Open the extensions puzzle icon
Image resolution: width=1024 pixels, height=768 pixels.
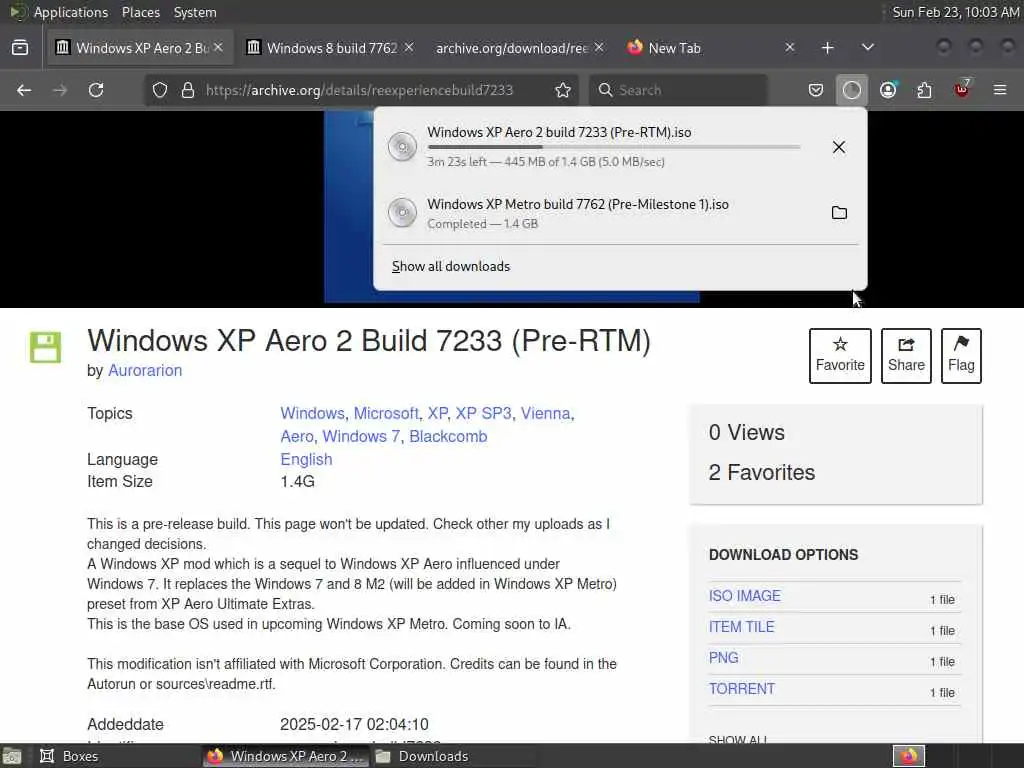(x=924, y=90)
